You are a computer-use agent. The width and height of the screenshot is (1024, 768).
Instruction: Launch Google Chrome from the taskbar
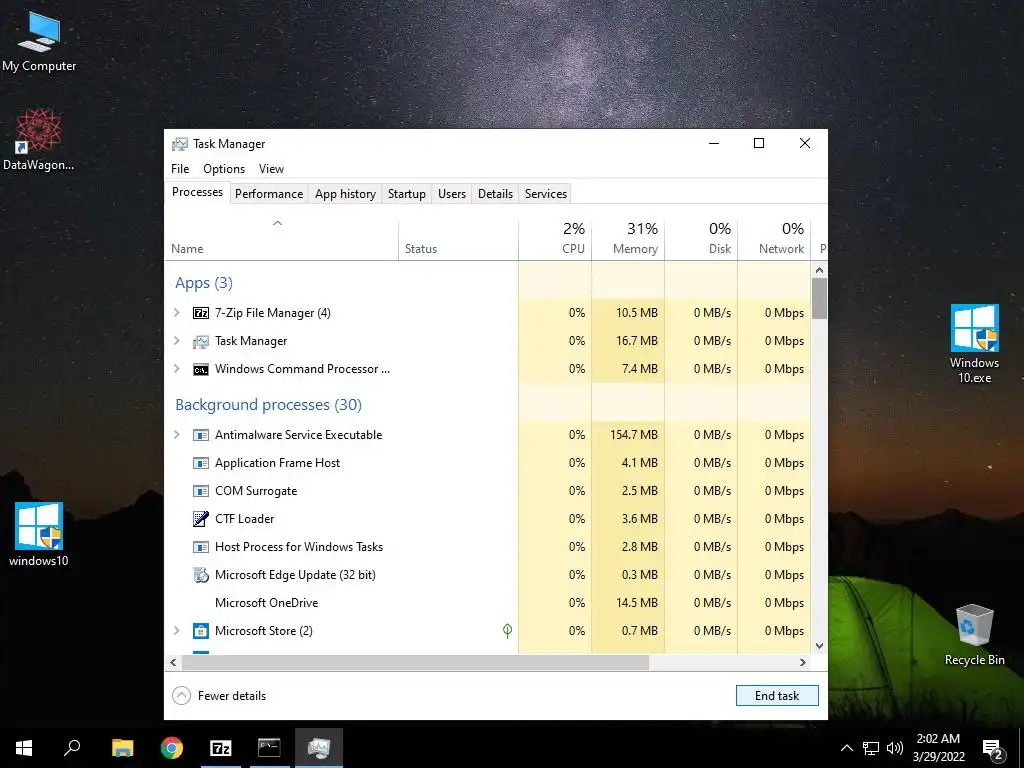click(172, 748)
